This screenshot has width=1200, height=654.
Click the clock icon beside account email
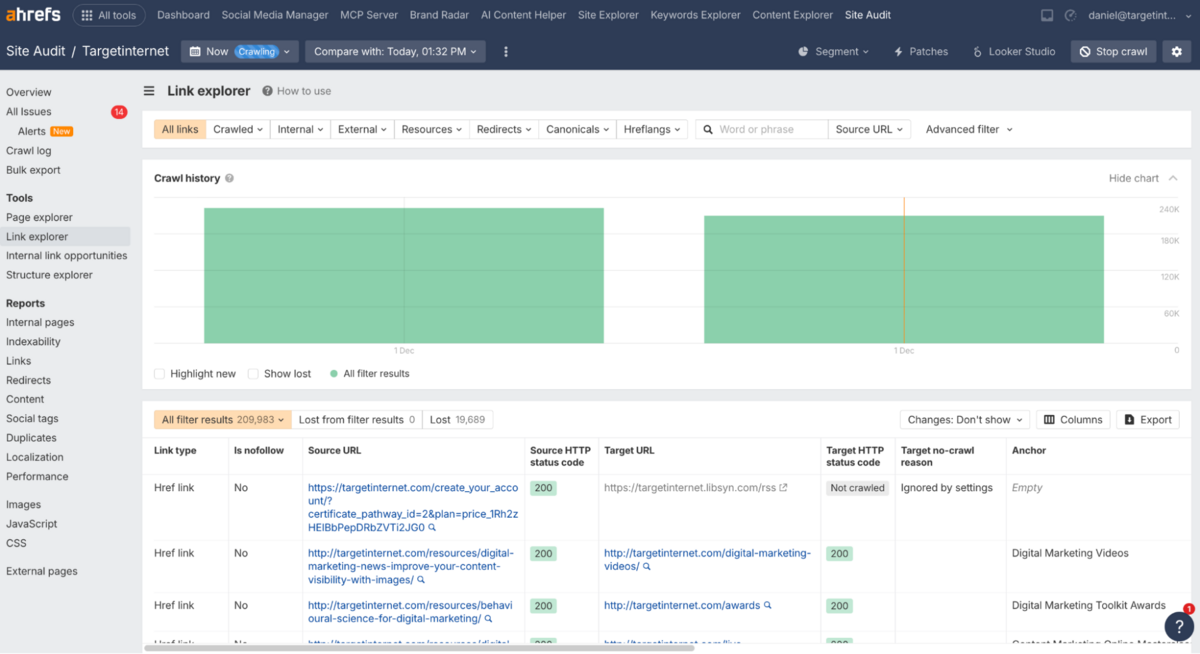point(1070,15)
